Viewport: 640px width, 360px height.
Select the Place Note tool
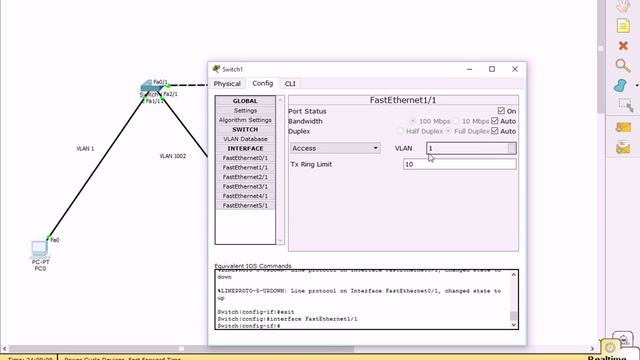(x=623, y=26)
